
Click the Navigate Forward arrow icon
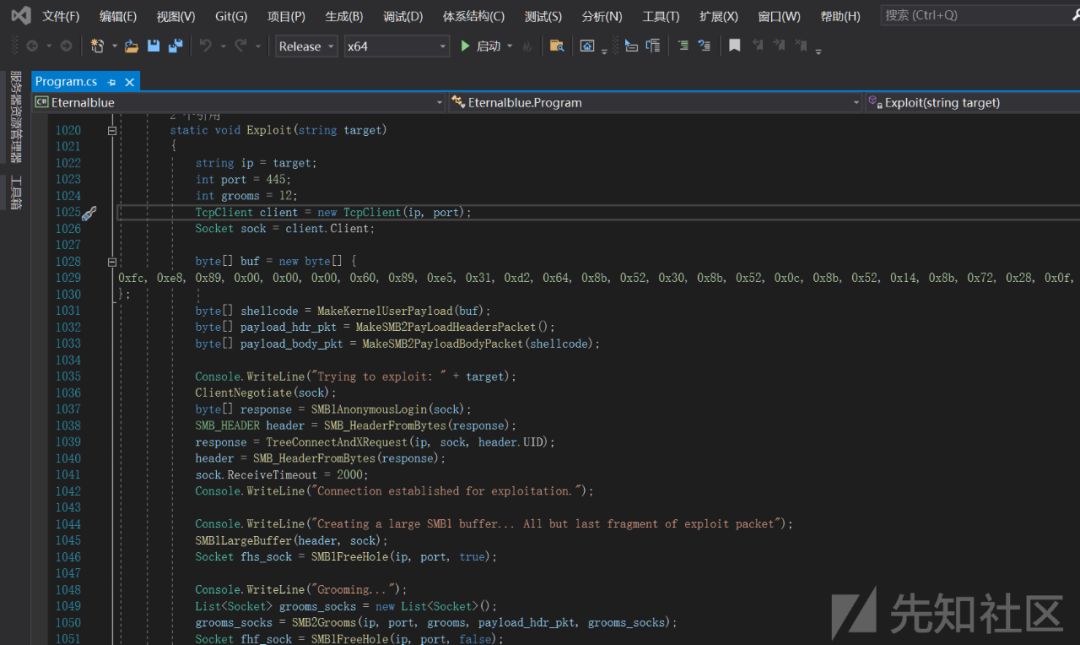click(x=66, y=46)
